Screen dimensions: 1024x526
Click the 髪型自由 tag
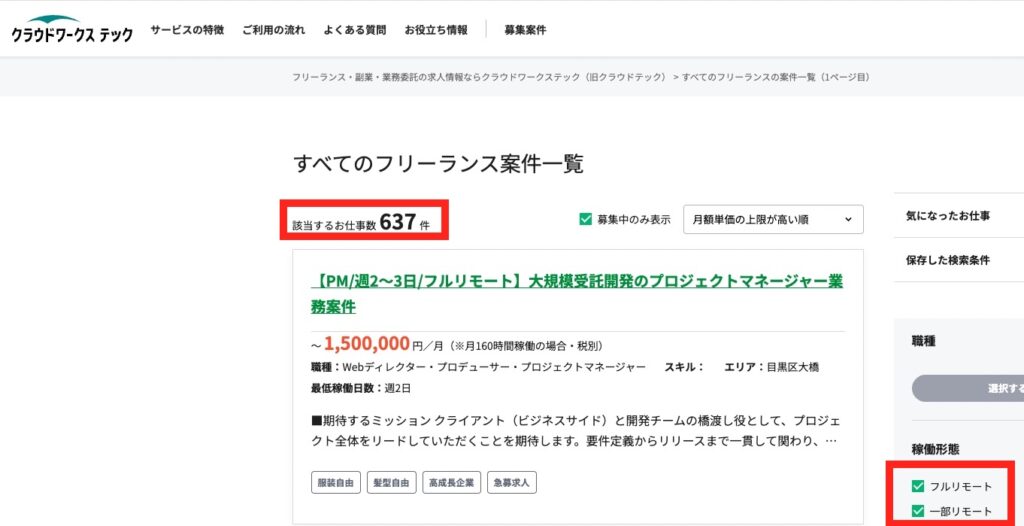pos(391,483)
